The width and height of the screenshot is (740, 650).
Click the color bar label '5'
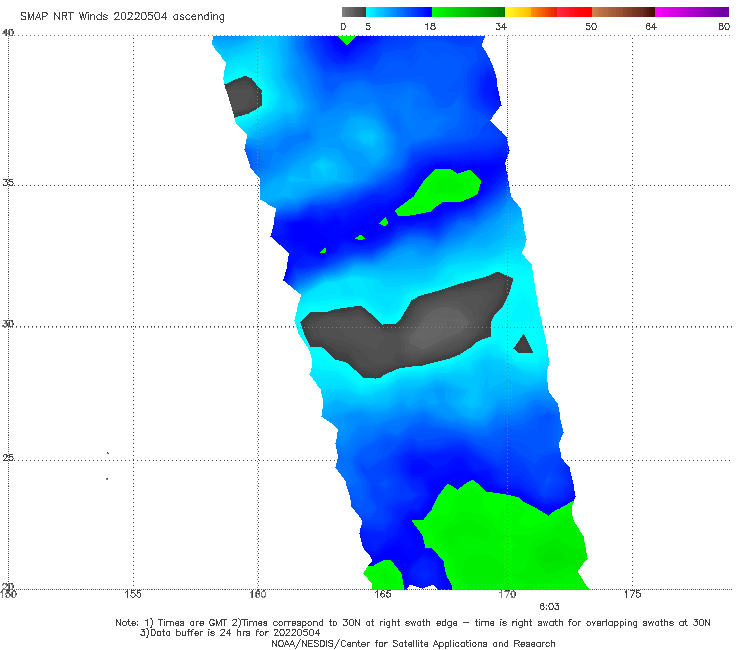pos(368,27)
